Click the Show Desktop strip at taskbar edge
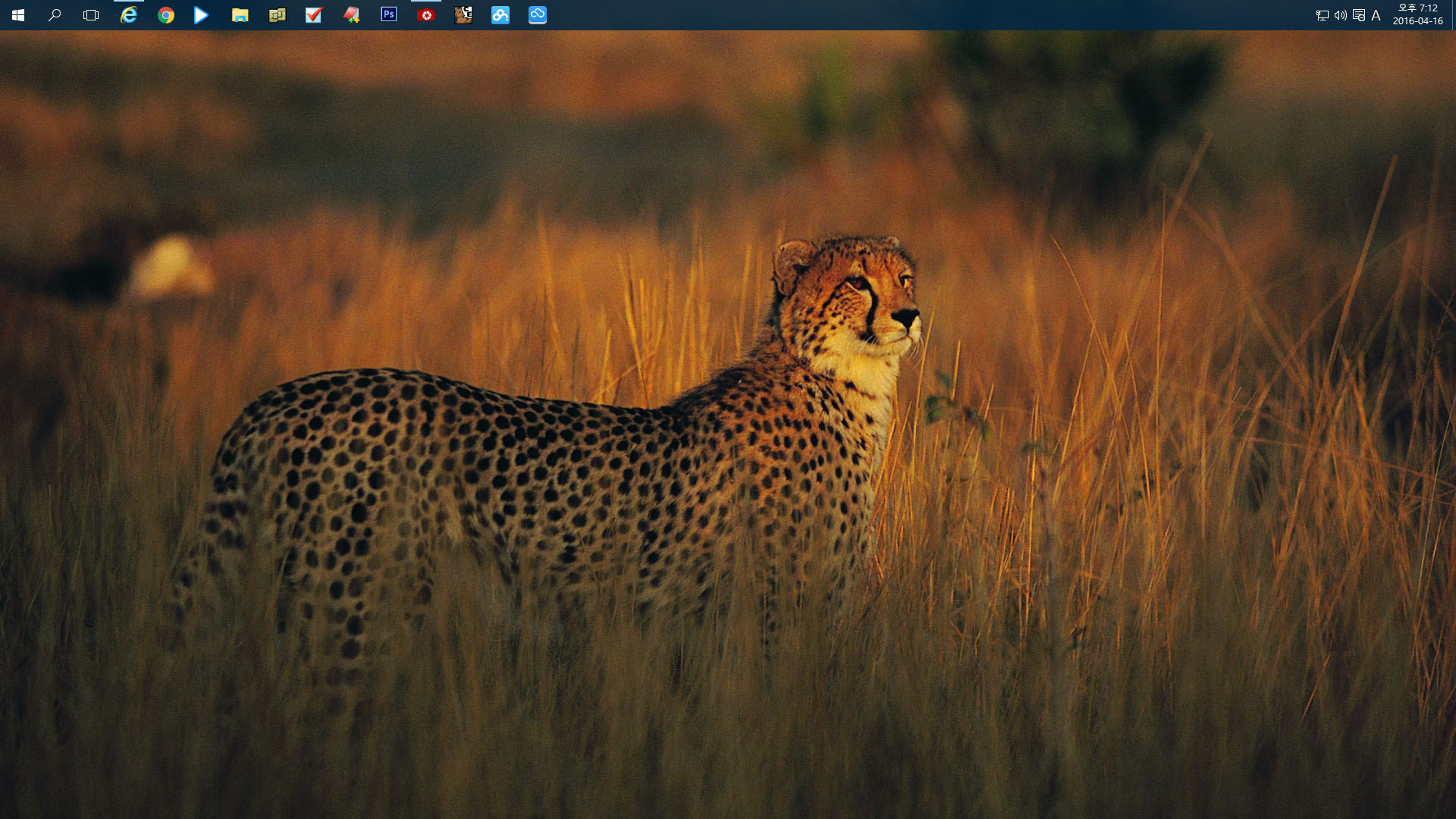The height and width of the screenshot is (819, 1456). coord(1453,15)
